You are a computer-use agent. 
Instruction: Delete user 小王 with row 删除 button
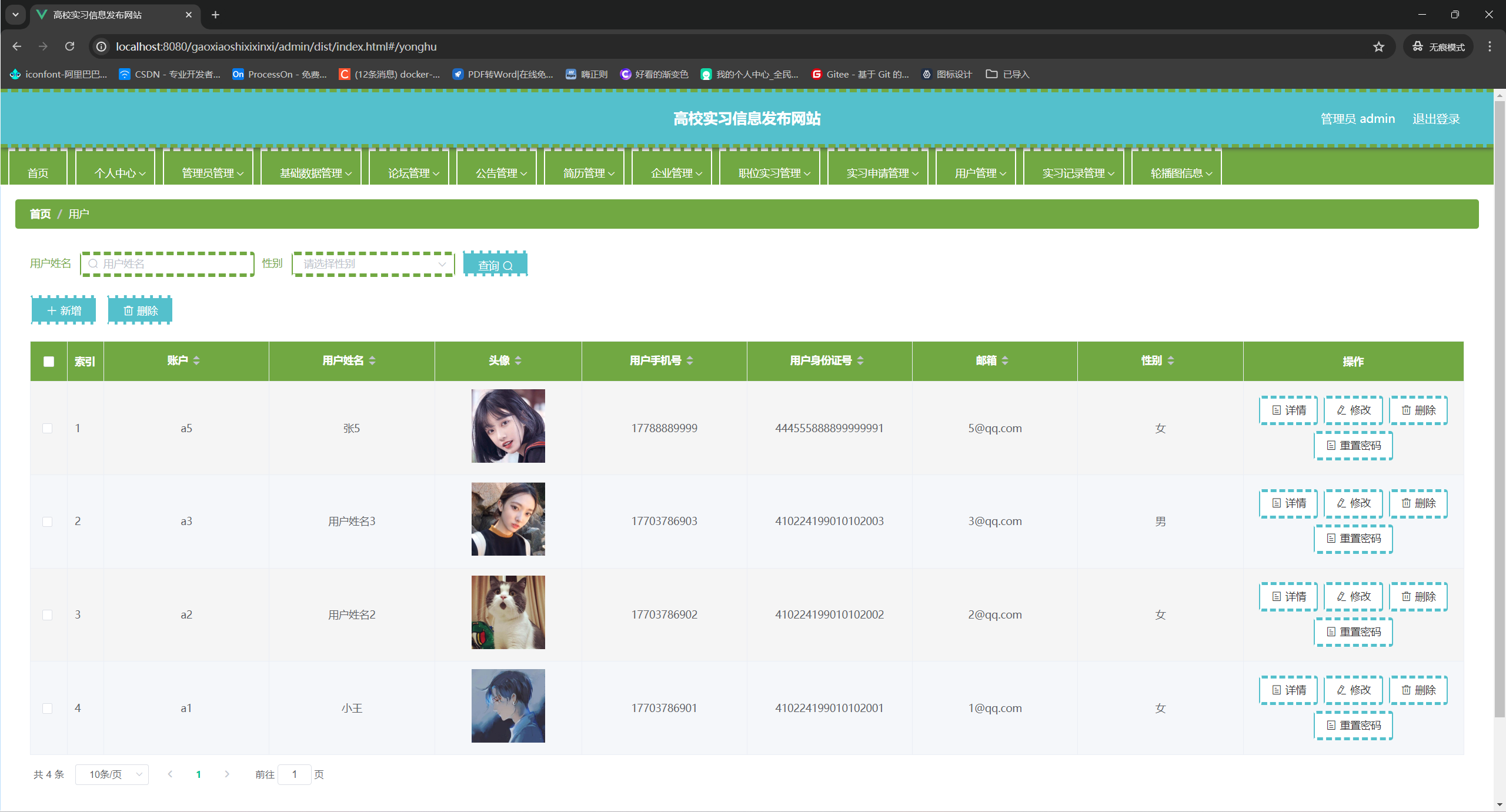click(1418, 690)
